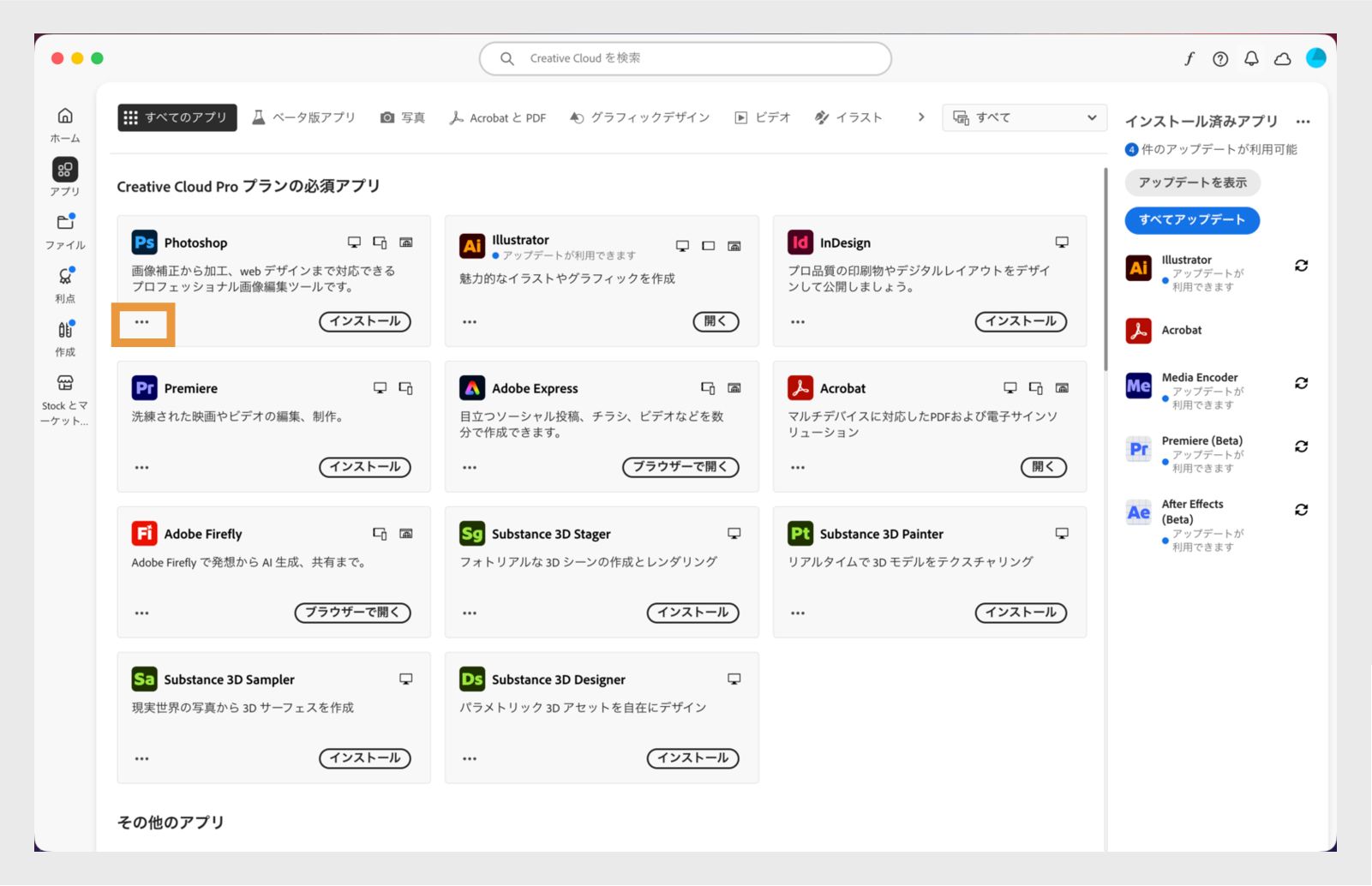
Task: Update Illustrator via its refresh icon
Action: pos(1301,266)
